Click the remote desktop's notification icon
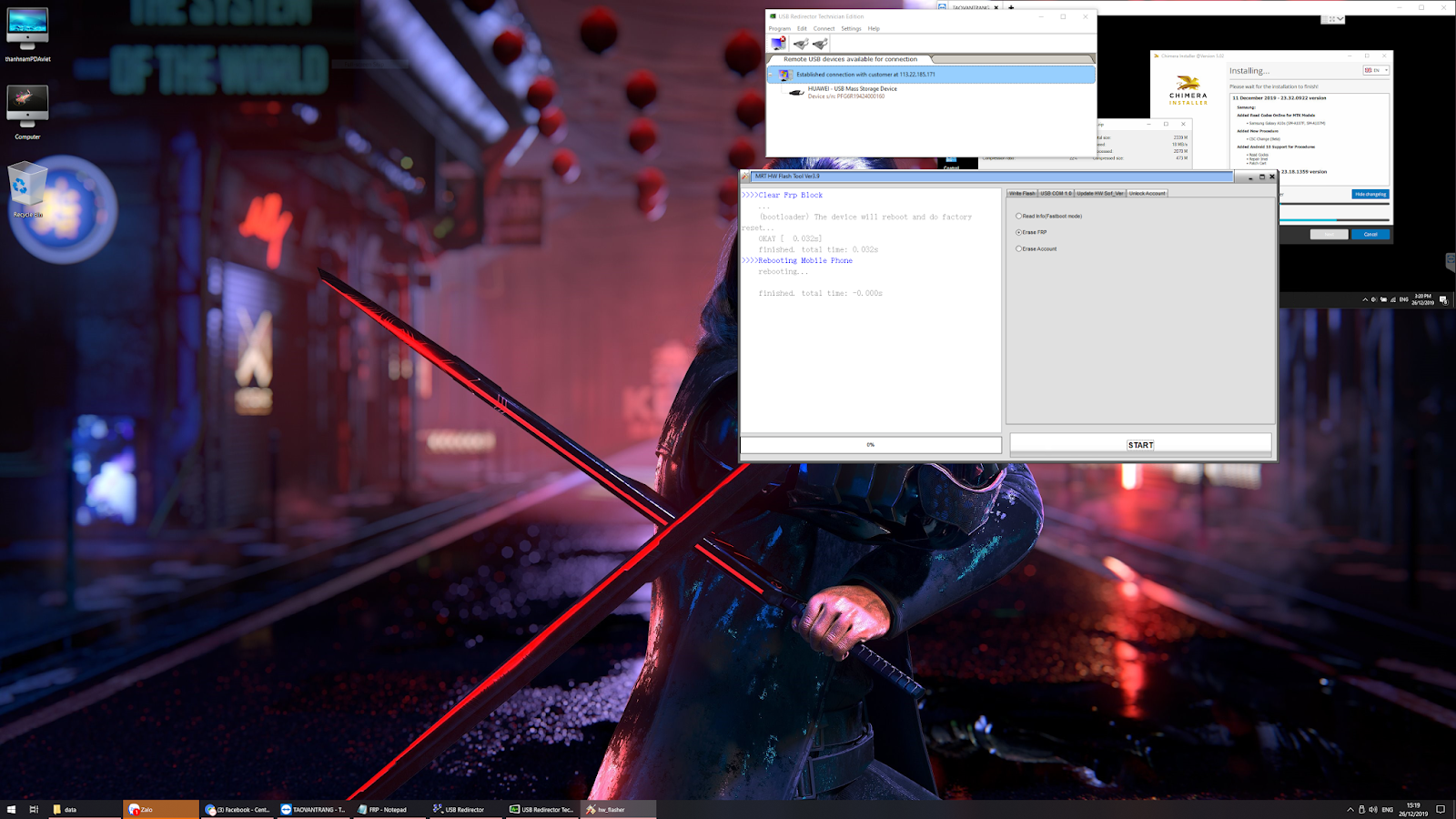This screenshot has width=1456, height=819. (x=1444, y=299)
